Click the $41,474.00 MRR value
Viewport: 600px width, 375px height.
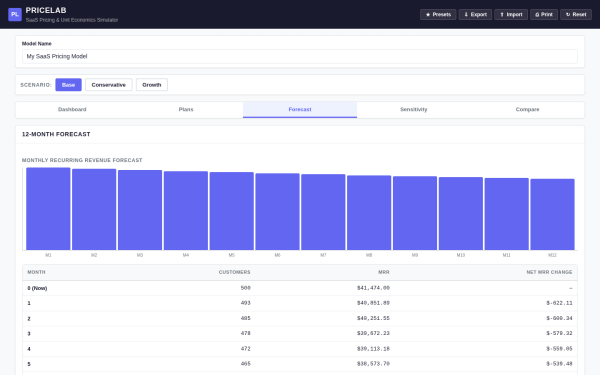[x=373, y=288]
